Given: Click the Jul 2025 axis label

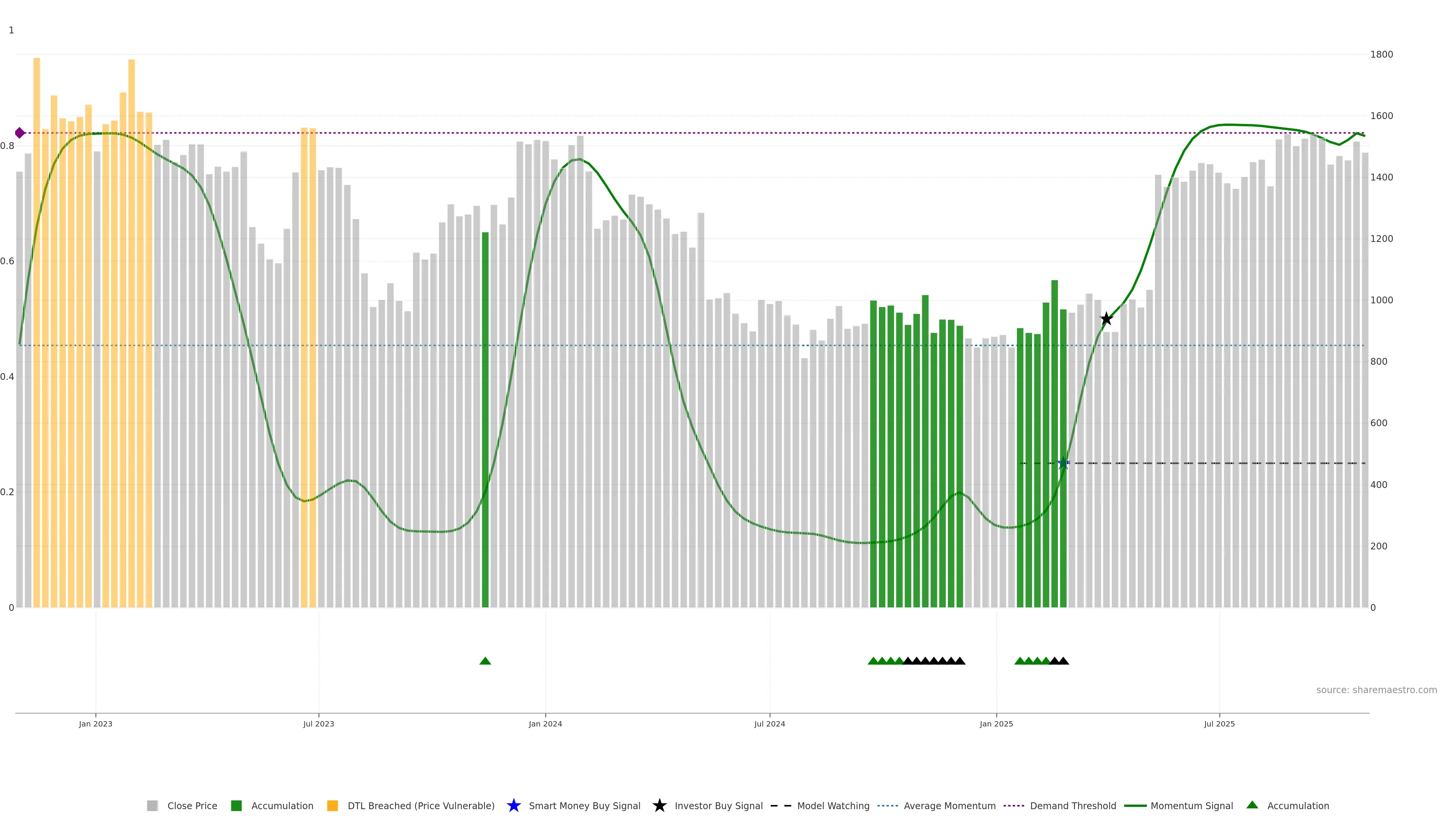Looking at the screenshot, I should tap(1219, 723).
